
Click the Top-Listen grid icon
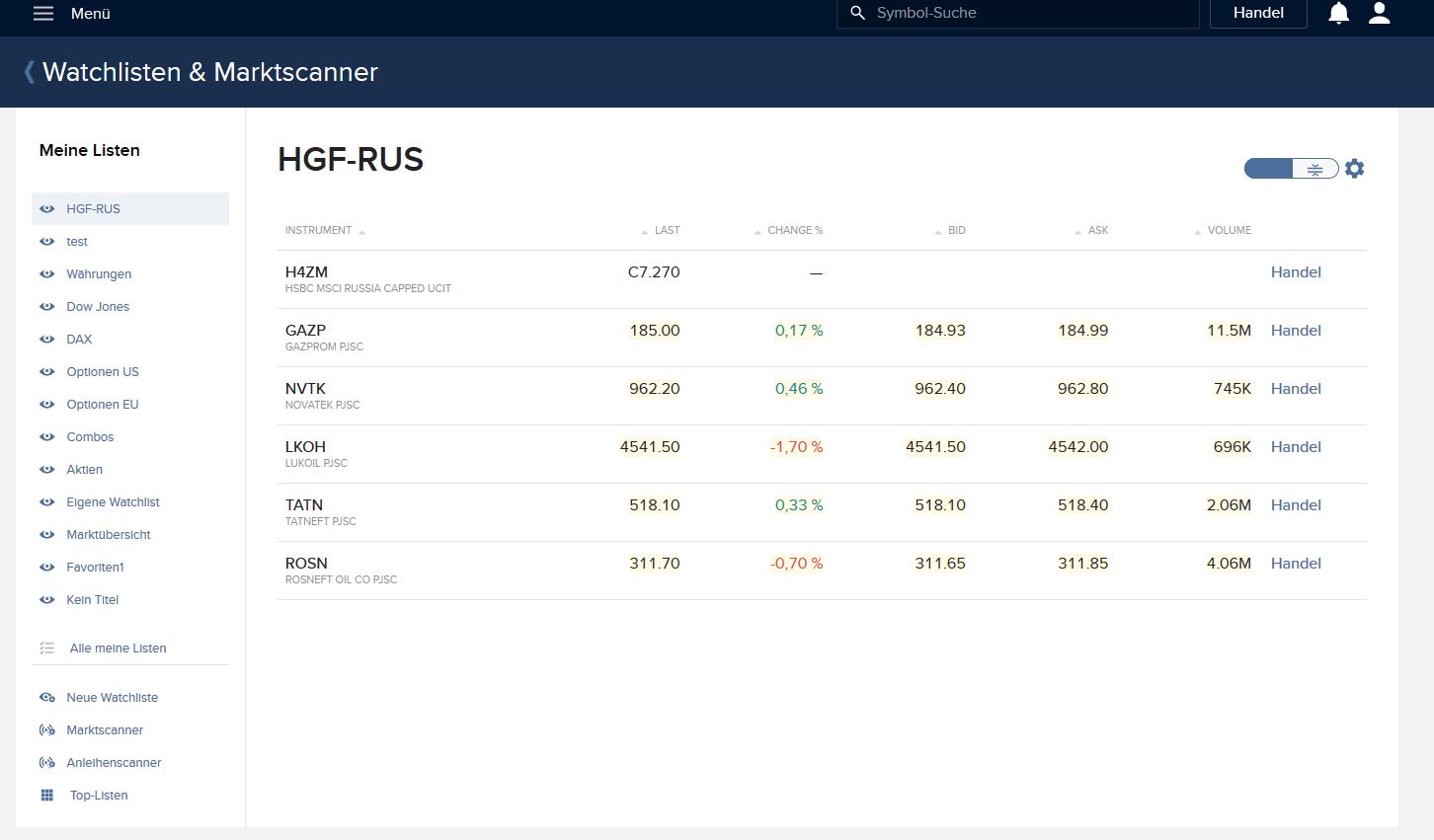coord(46,796)
